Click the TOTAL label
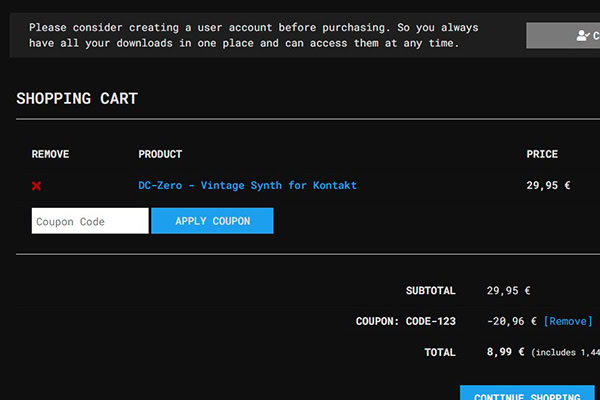Screen dimensions: 600x400 440,352
